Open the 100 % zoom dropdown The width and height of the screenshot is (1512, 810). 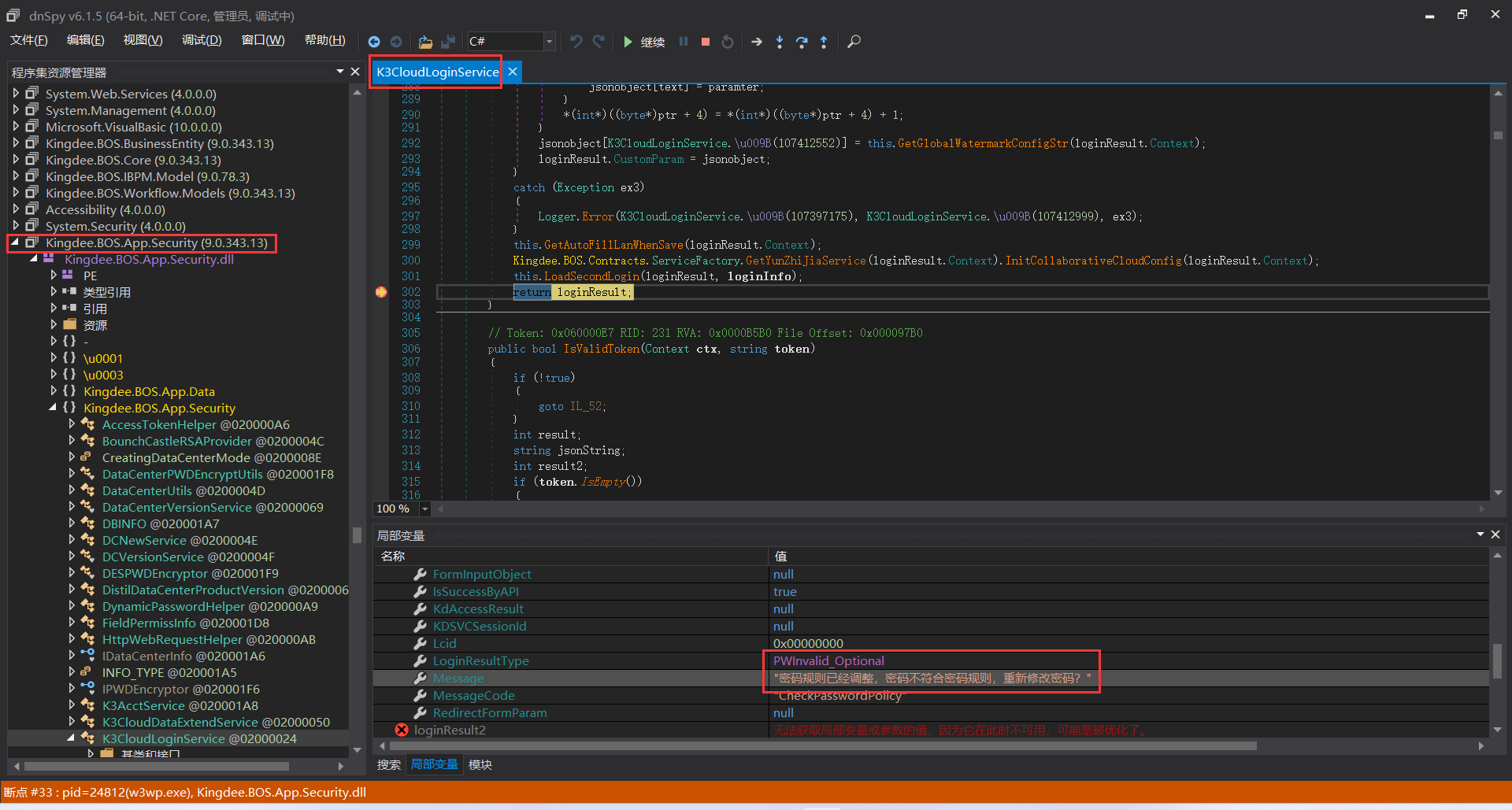pos(425,509)
